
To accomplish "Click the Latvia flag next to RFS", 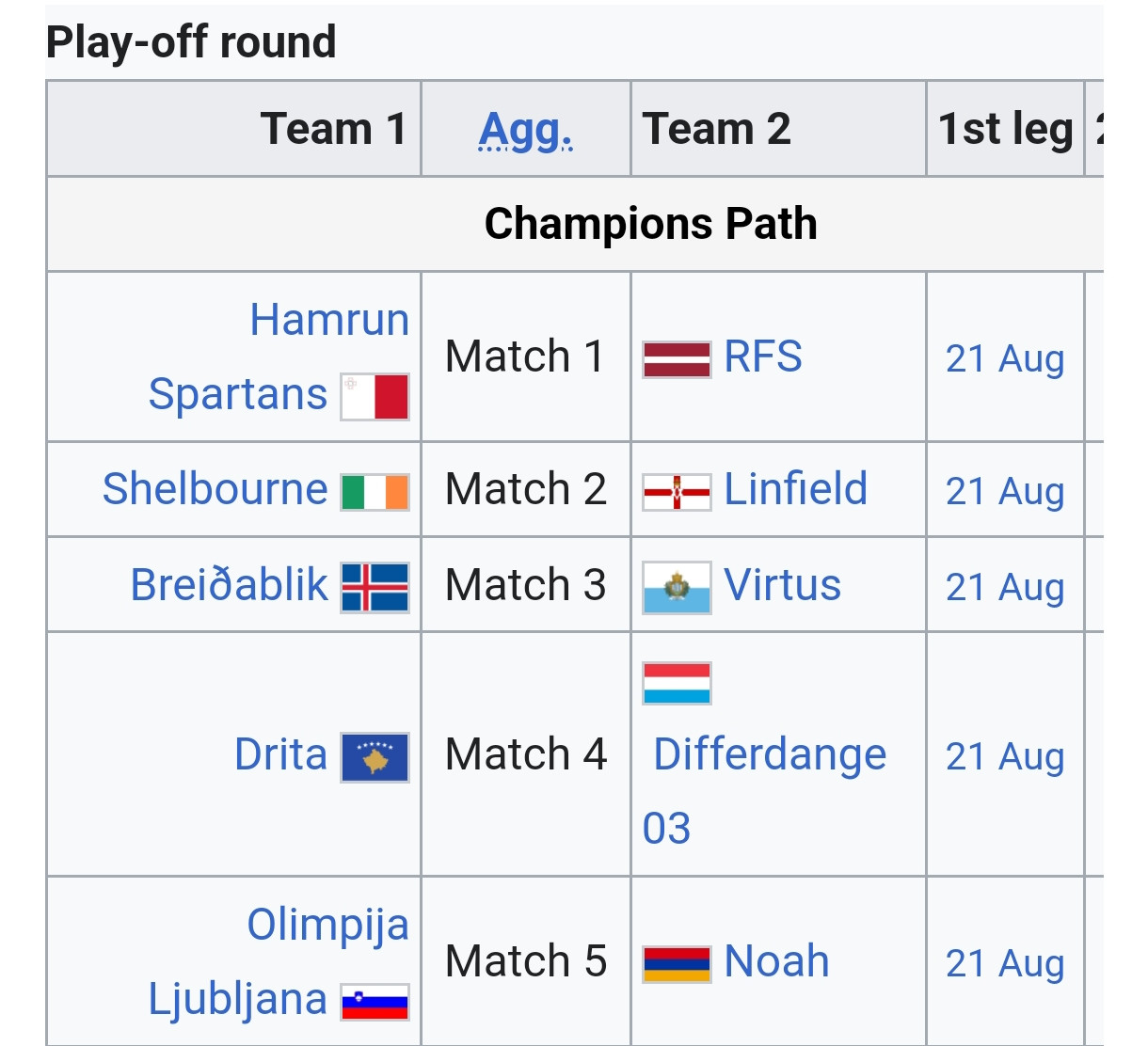I will pyautogui.click(x=677, y=359).
